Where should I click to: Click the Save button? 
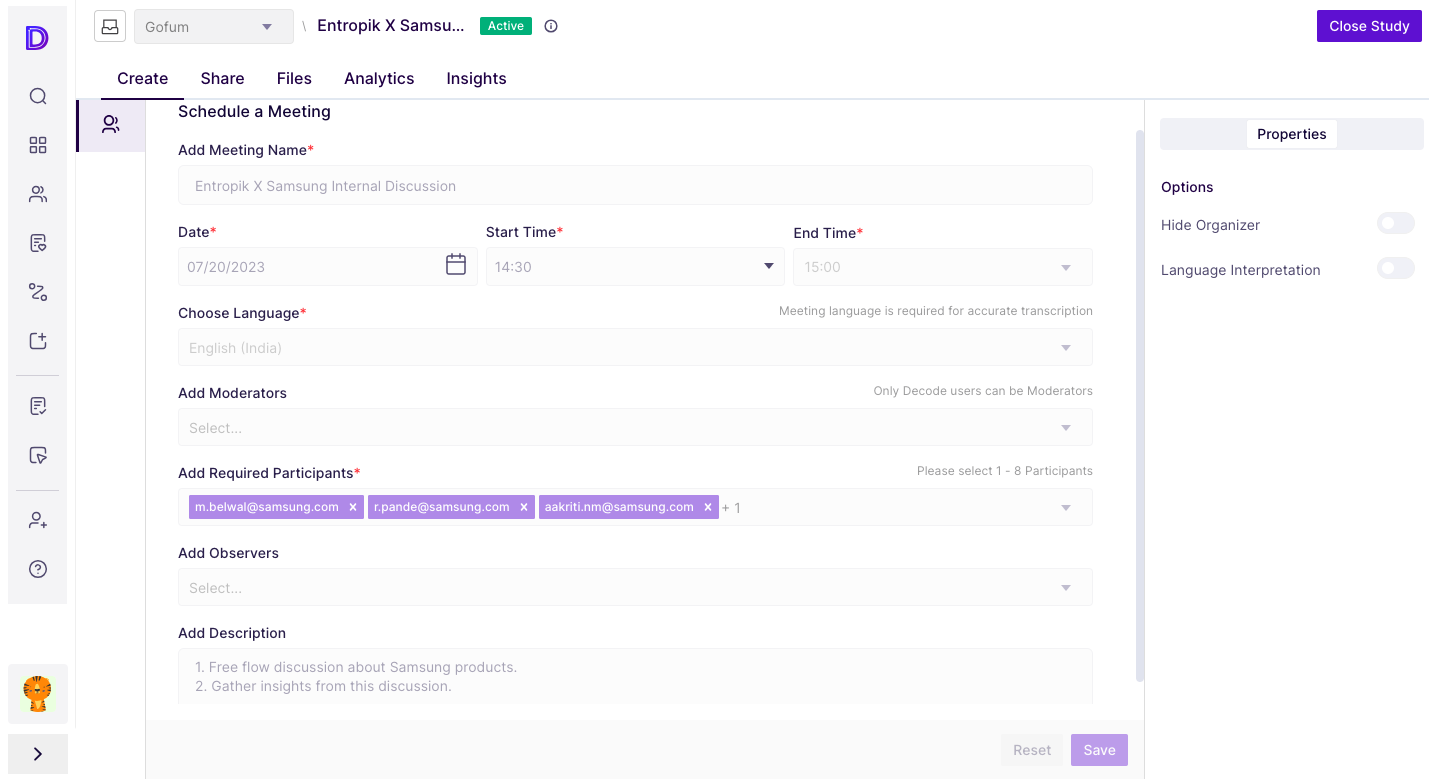click(1099, 750)
